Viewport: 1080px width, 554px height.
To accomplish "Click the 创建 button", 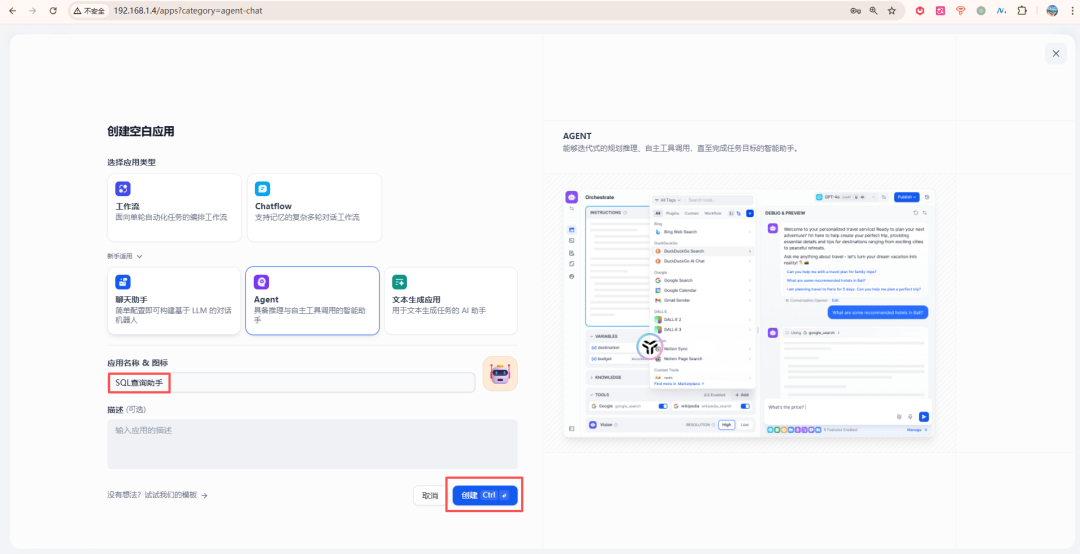I will pyautogui.click(x=485, y=495).
